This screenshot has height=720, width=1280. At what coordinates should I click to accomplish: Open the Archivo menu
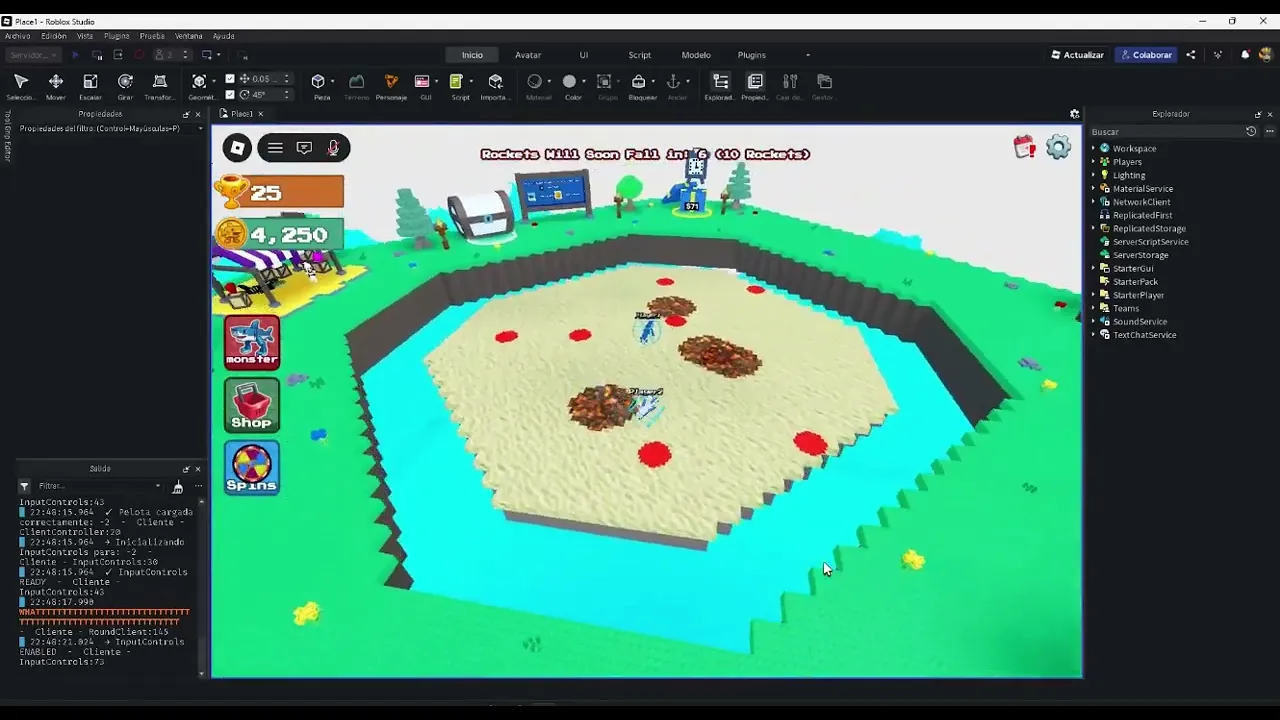point(17,36)
